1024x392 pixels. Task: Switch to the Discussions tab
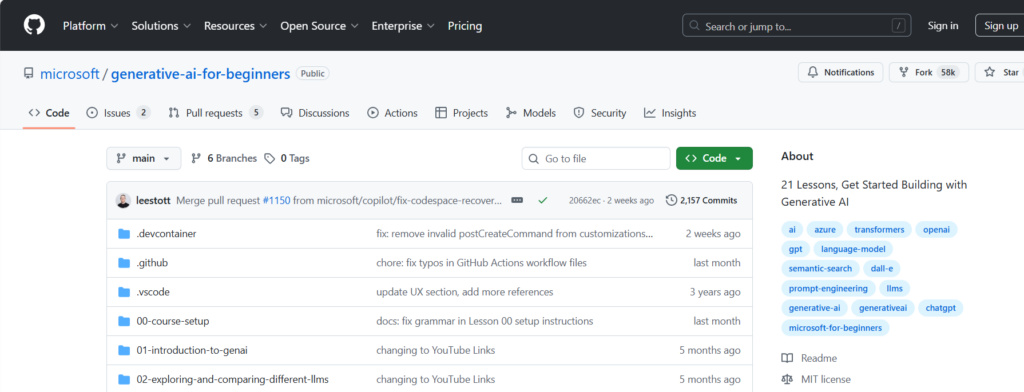[315, 113]
